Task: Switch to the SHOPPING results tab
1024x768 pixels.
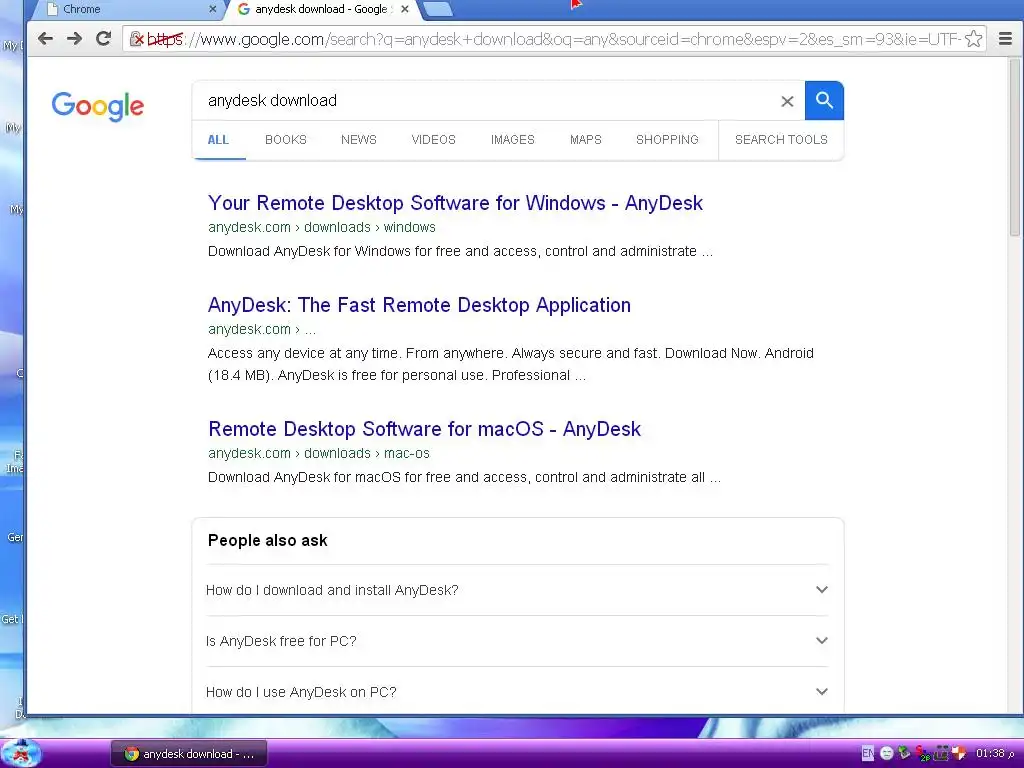Action: point(667,140)
